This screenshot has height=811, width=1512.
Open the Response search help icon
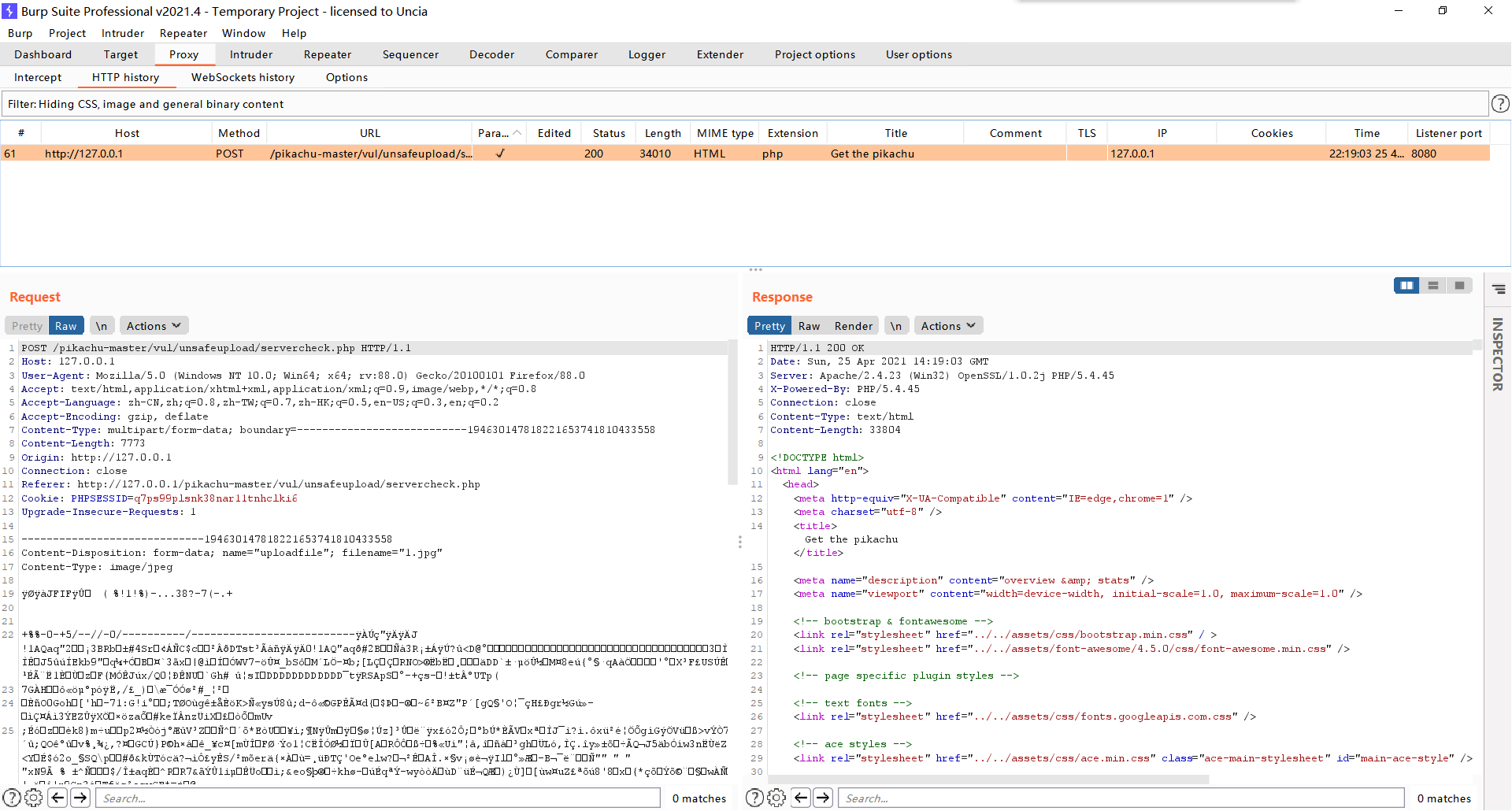coord(754,798)
